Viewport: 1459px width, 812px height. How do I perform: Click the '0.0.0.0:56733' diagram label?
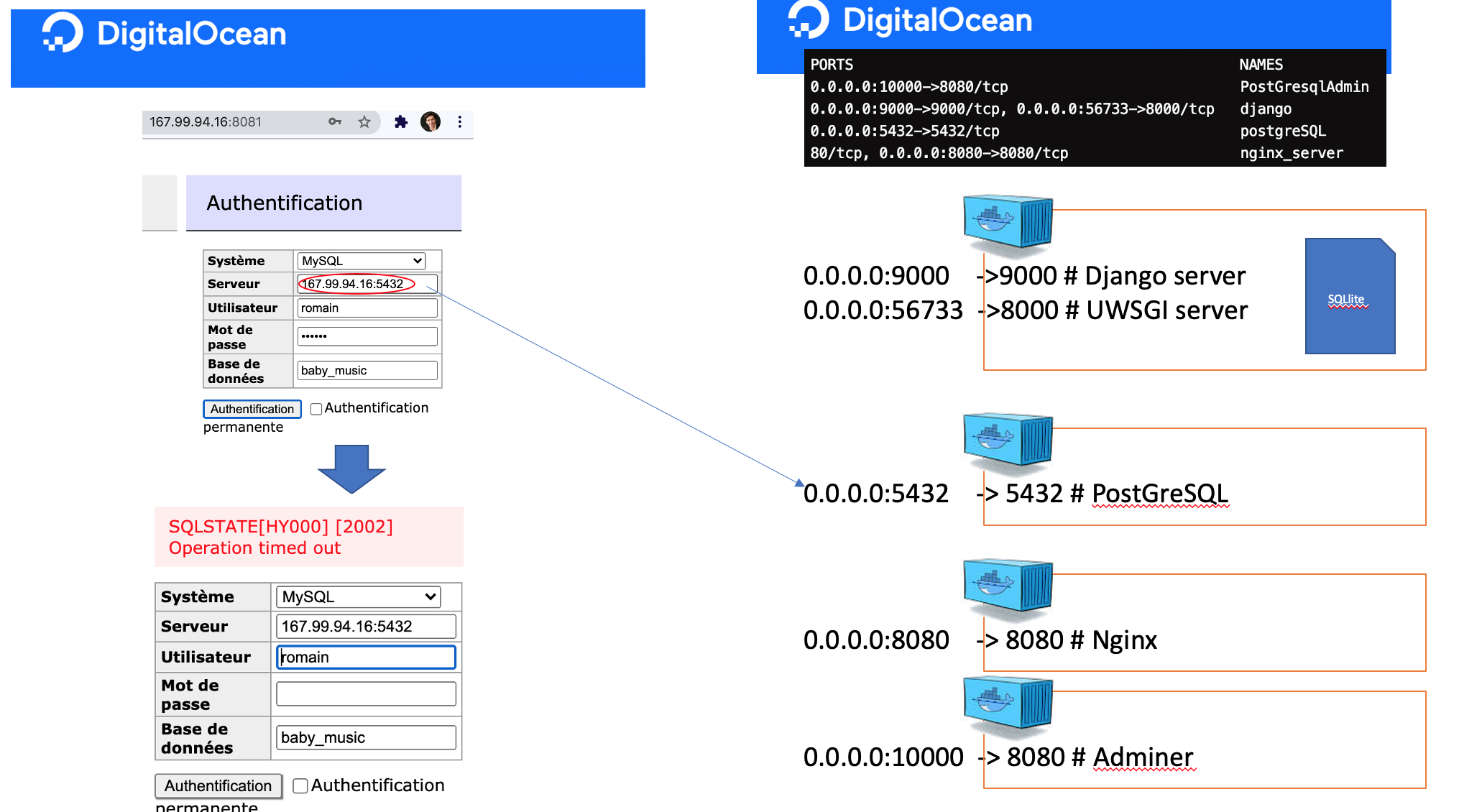click(883, 310)
